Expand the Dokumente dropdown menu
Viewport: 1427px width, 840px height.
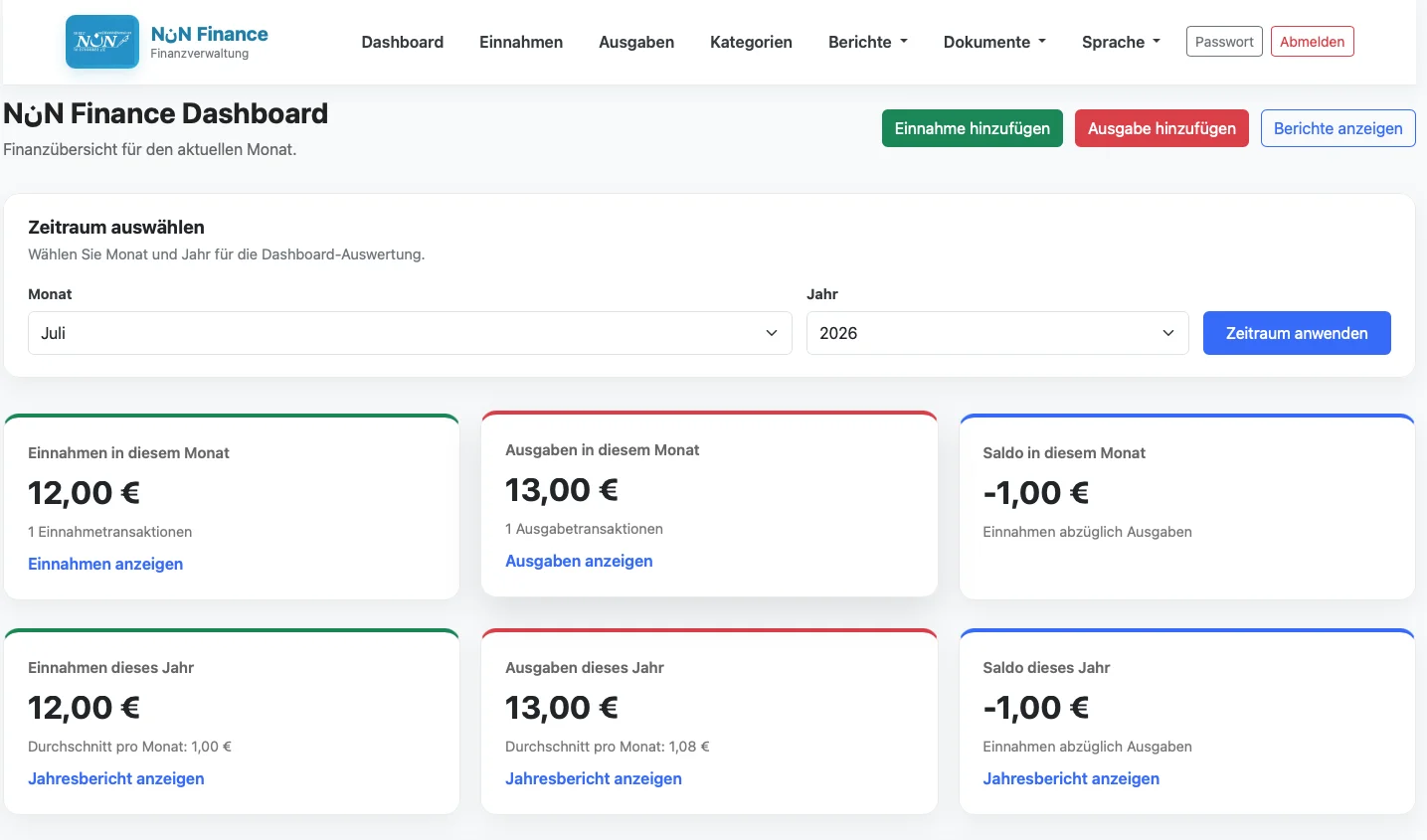[x=994, y=42]
